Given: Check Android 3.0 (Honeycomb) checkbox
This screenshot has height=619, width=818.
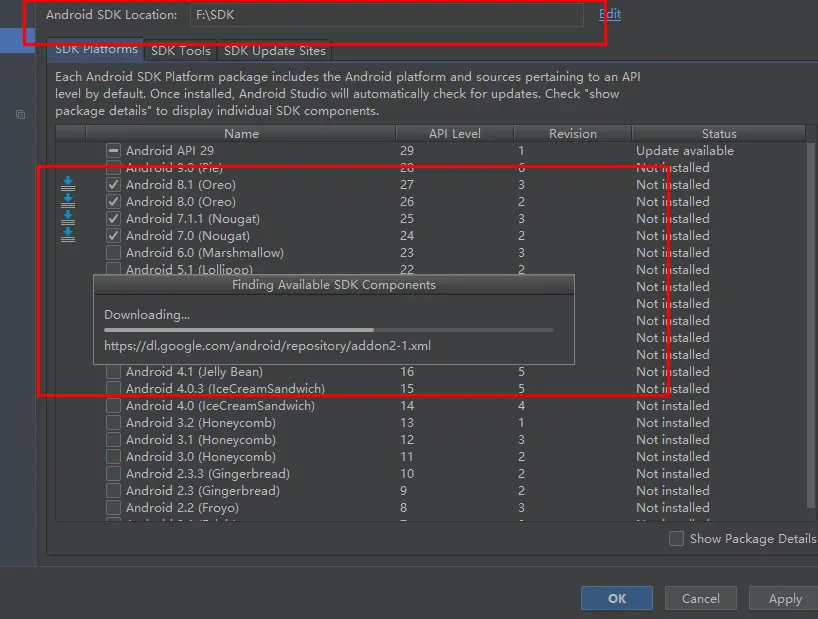Looking at the screenshot, I should [113, 457].
